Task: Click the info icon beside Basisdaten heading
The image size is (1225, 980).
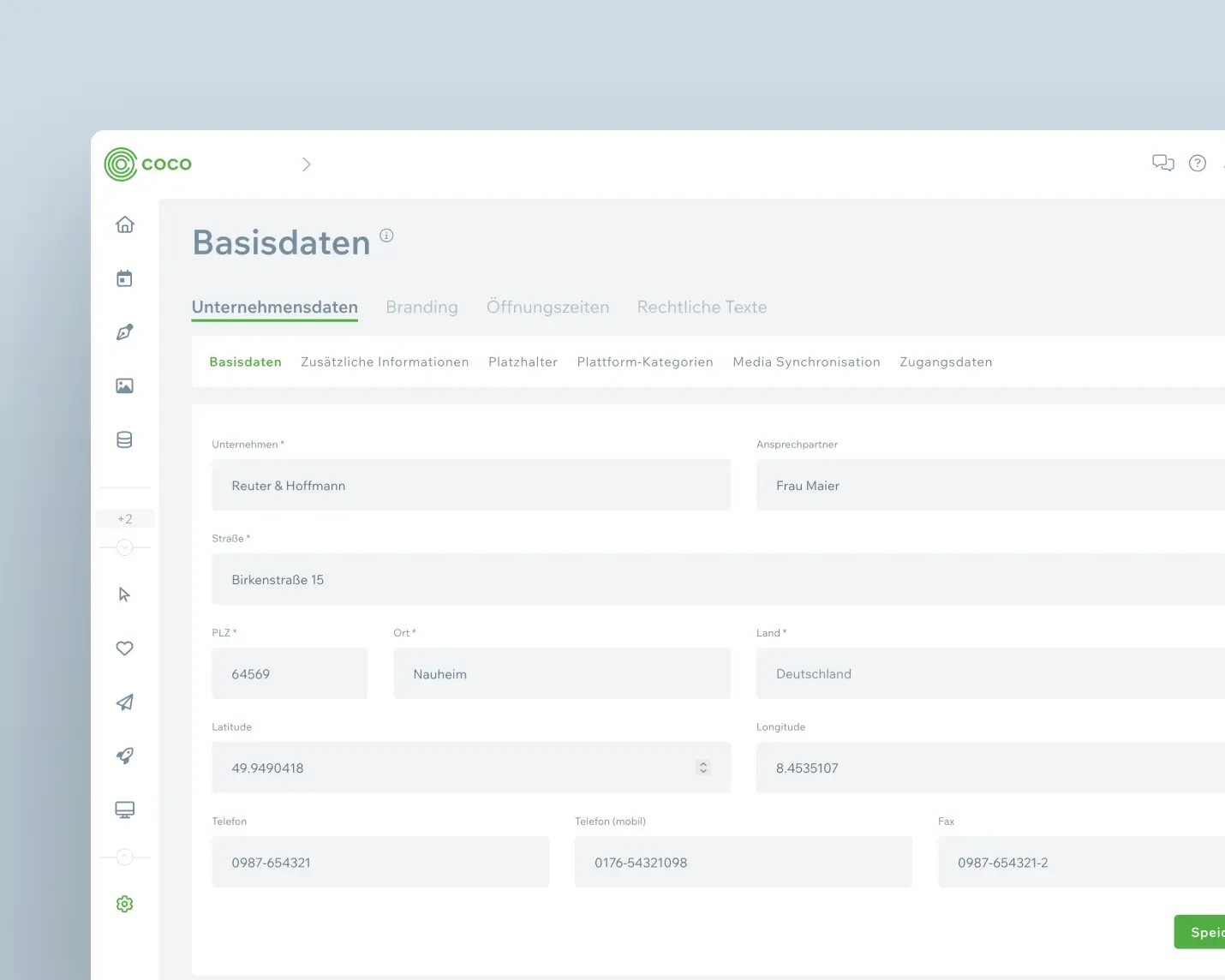Action: click(x=386, y=236)
